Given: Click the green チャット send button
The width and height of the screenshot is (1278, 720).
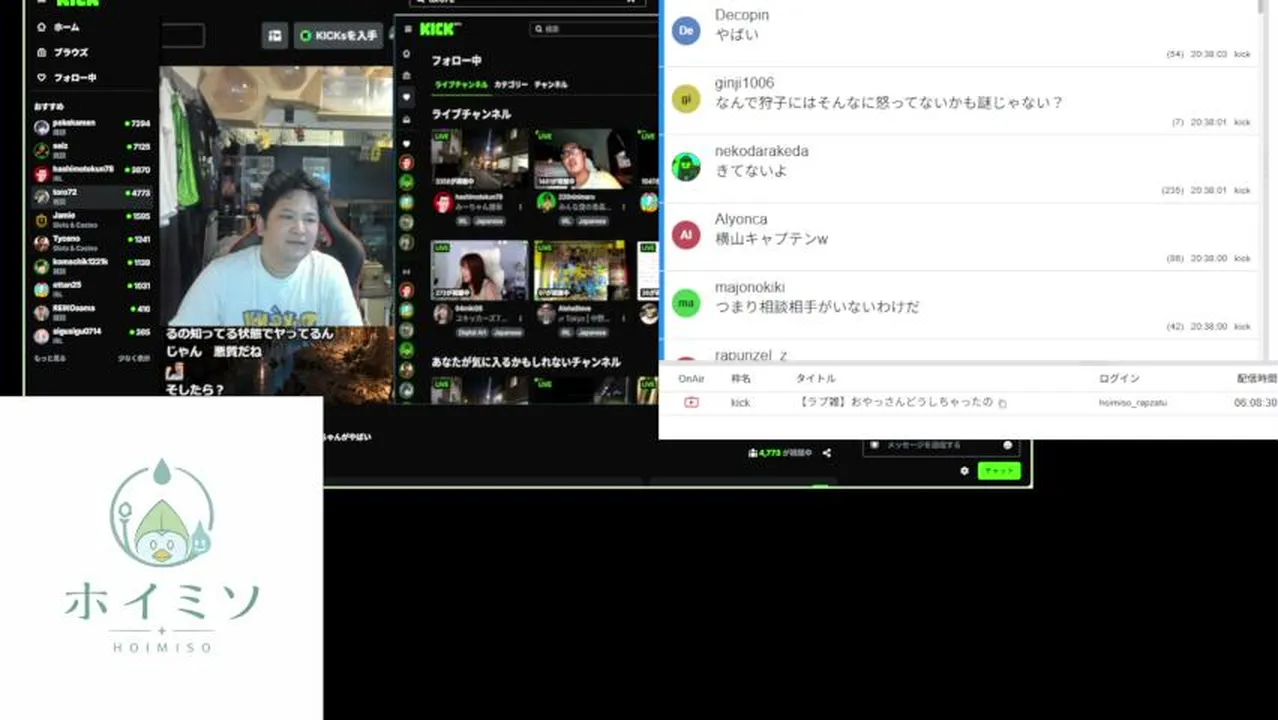Looking at the screenshot, I should click(999, 471).
